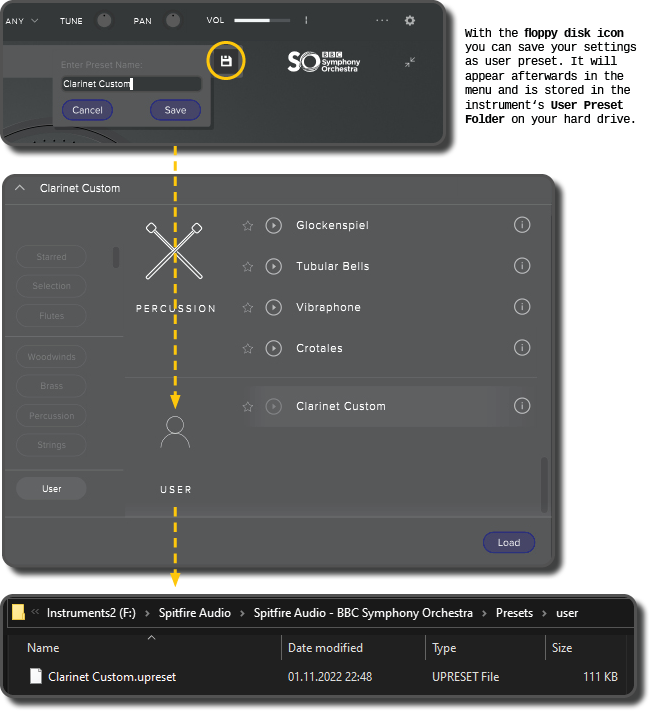
Task: Click Save to store the preset name
Action: pyautogui.click(x=175, y=110)
